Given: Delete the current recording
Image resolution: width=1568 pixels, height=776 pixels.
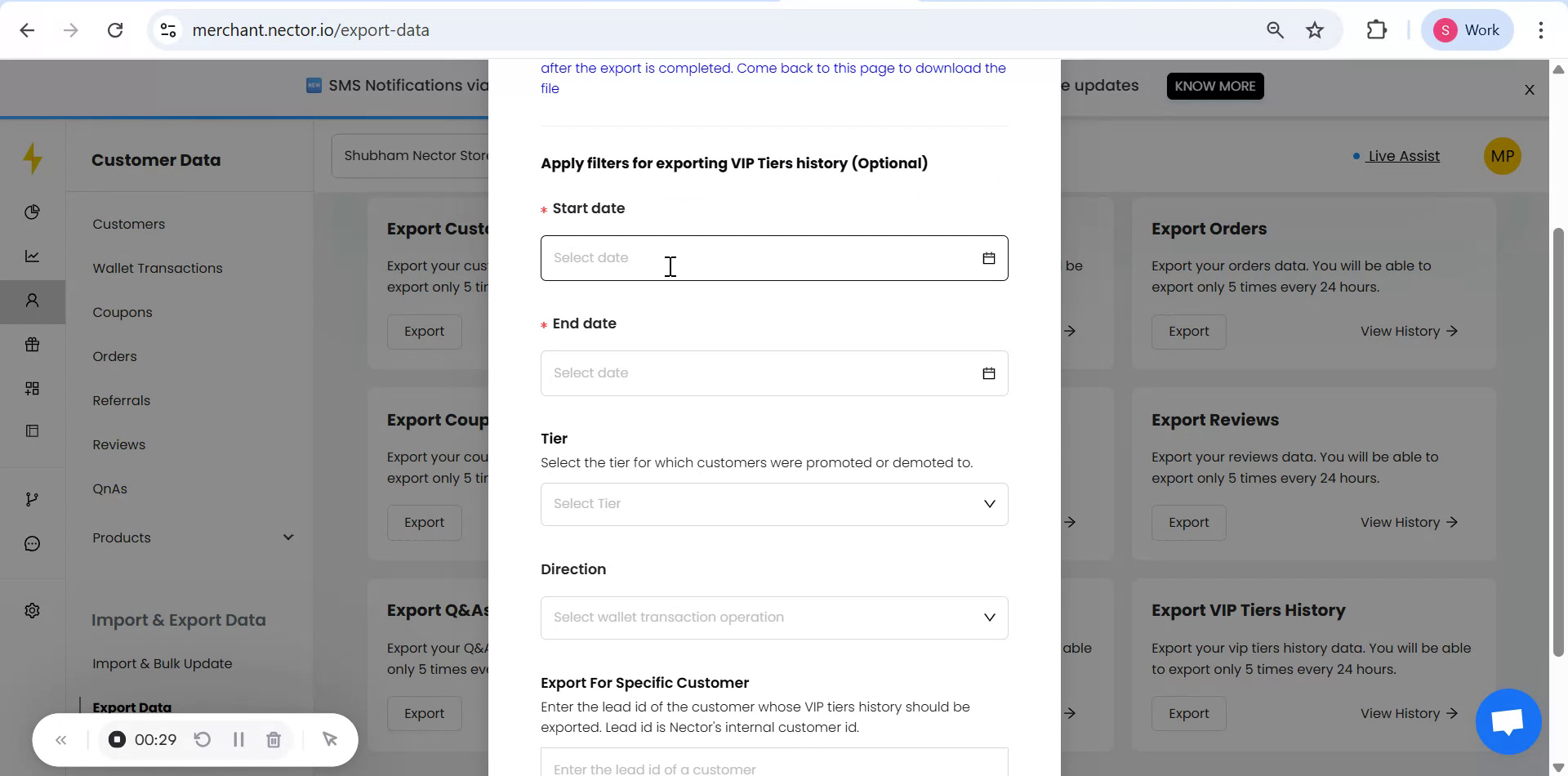Looking at the screenshot, I should point(274,739).
